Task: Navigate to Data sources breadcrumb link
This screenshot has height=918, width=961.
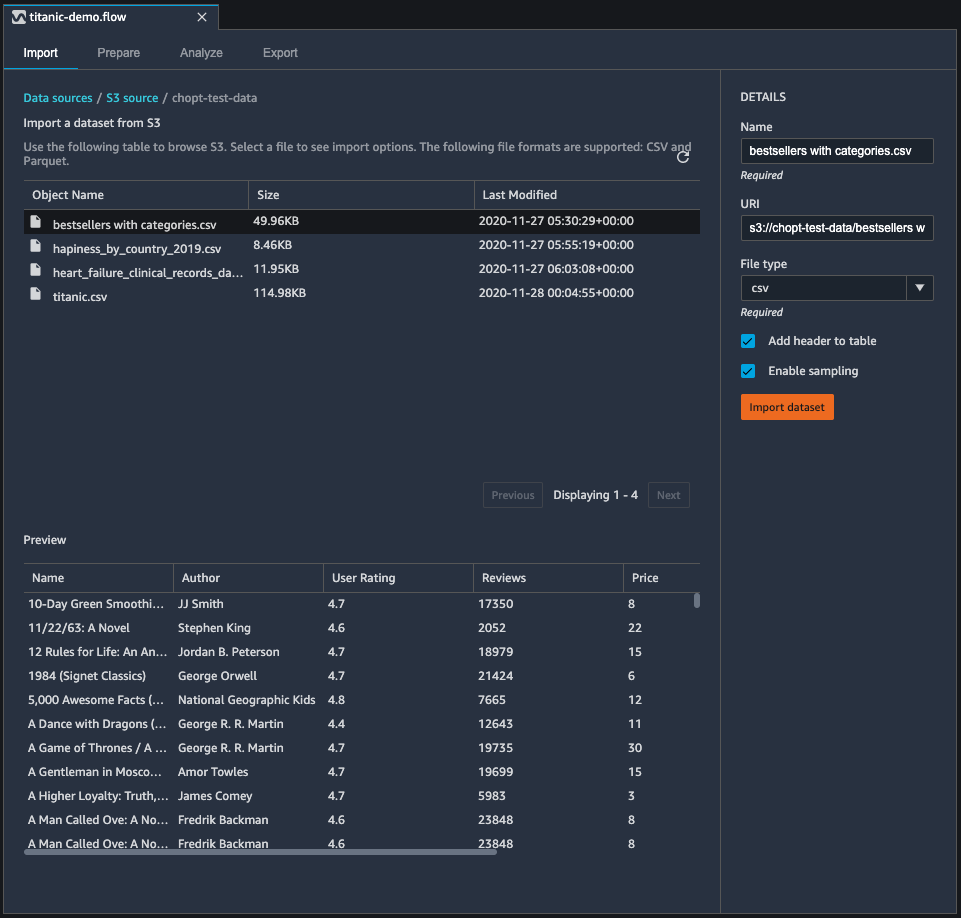Action: tap(58, 98)
